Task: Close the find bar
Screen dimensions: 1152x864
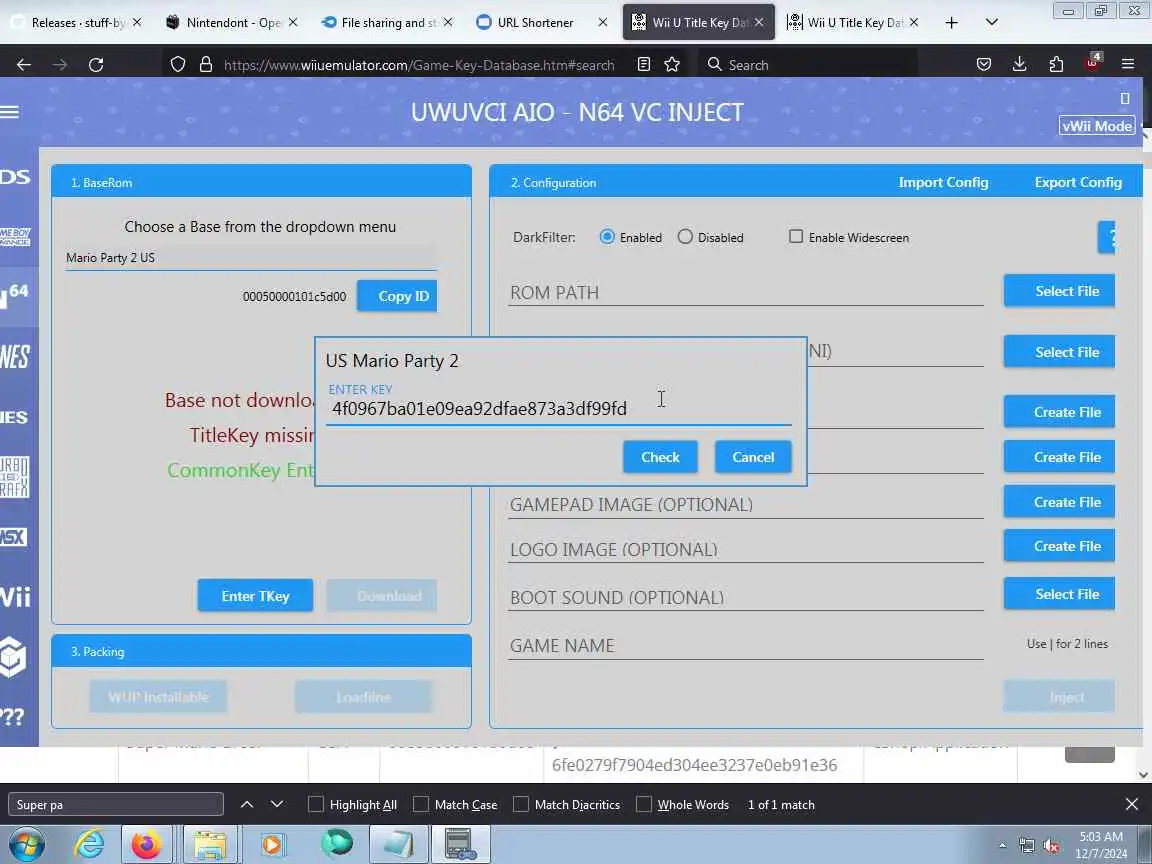Action: (1131, 804)
